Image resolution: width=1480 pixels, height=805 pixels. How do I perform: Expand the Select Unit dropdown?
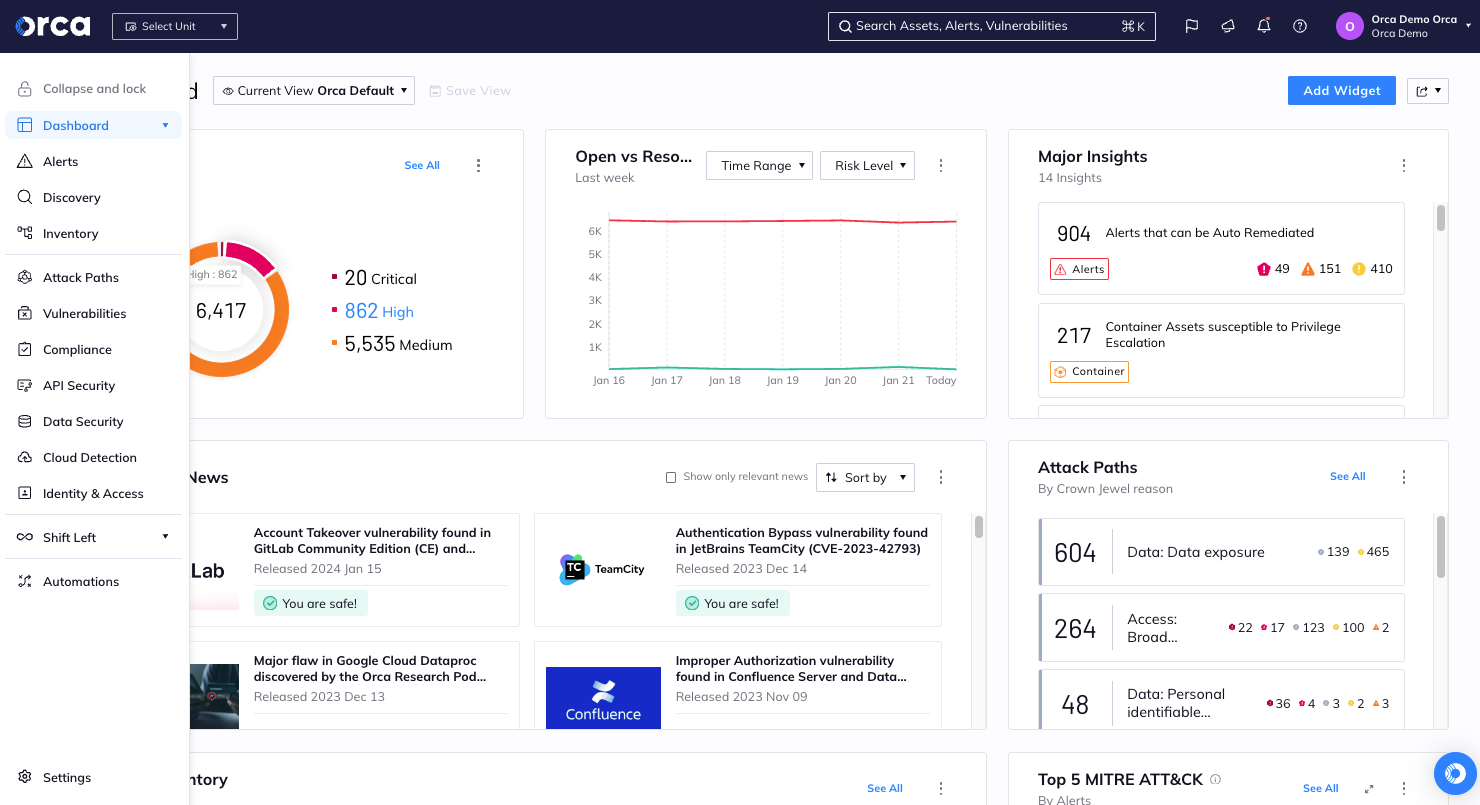point(174,26)
